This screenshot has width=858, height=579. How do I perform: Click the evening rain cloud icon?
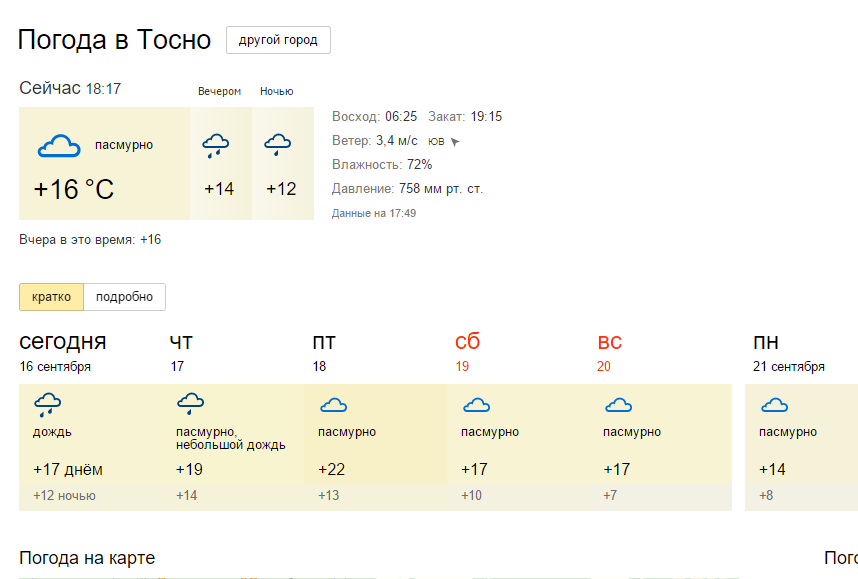click(216, 146)
